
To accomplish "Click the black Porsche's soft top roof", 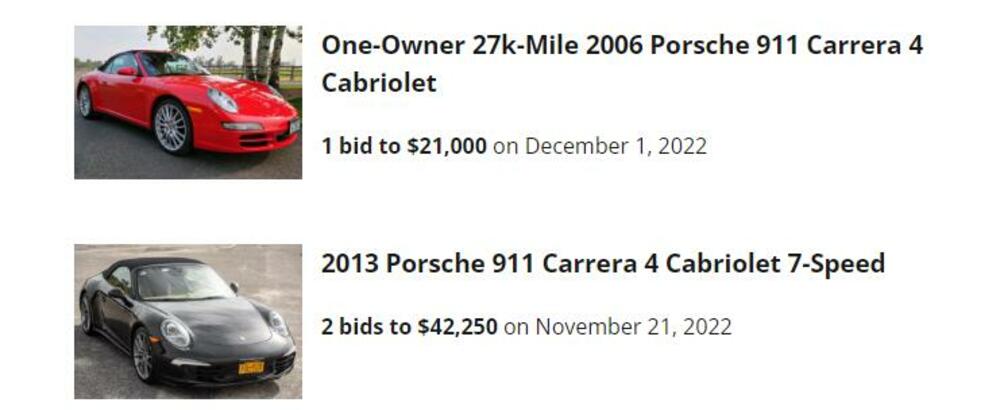I will (165, 264).
